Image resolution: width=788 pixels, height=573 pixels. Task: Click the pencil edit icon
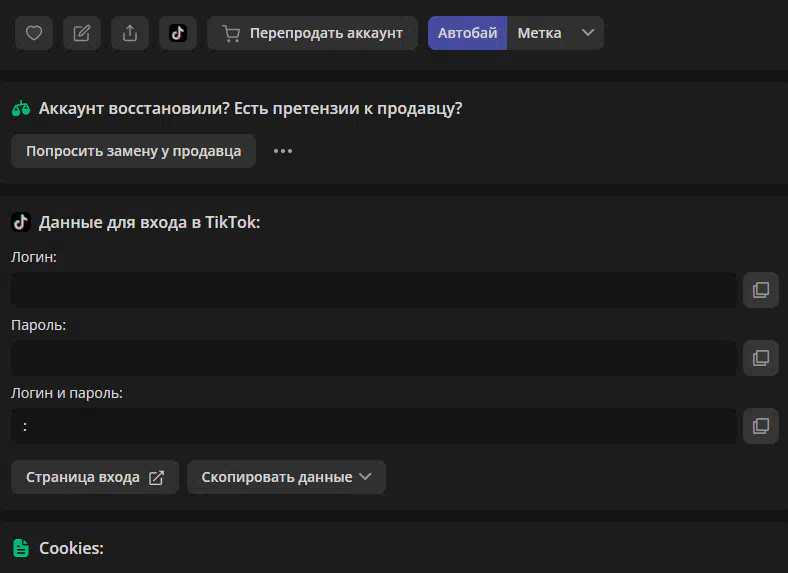click(82, 33)
